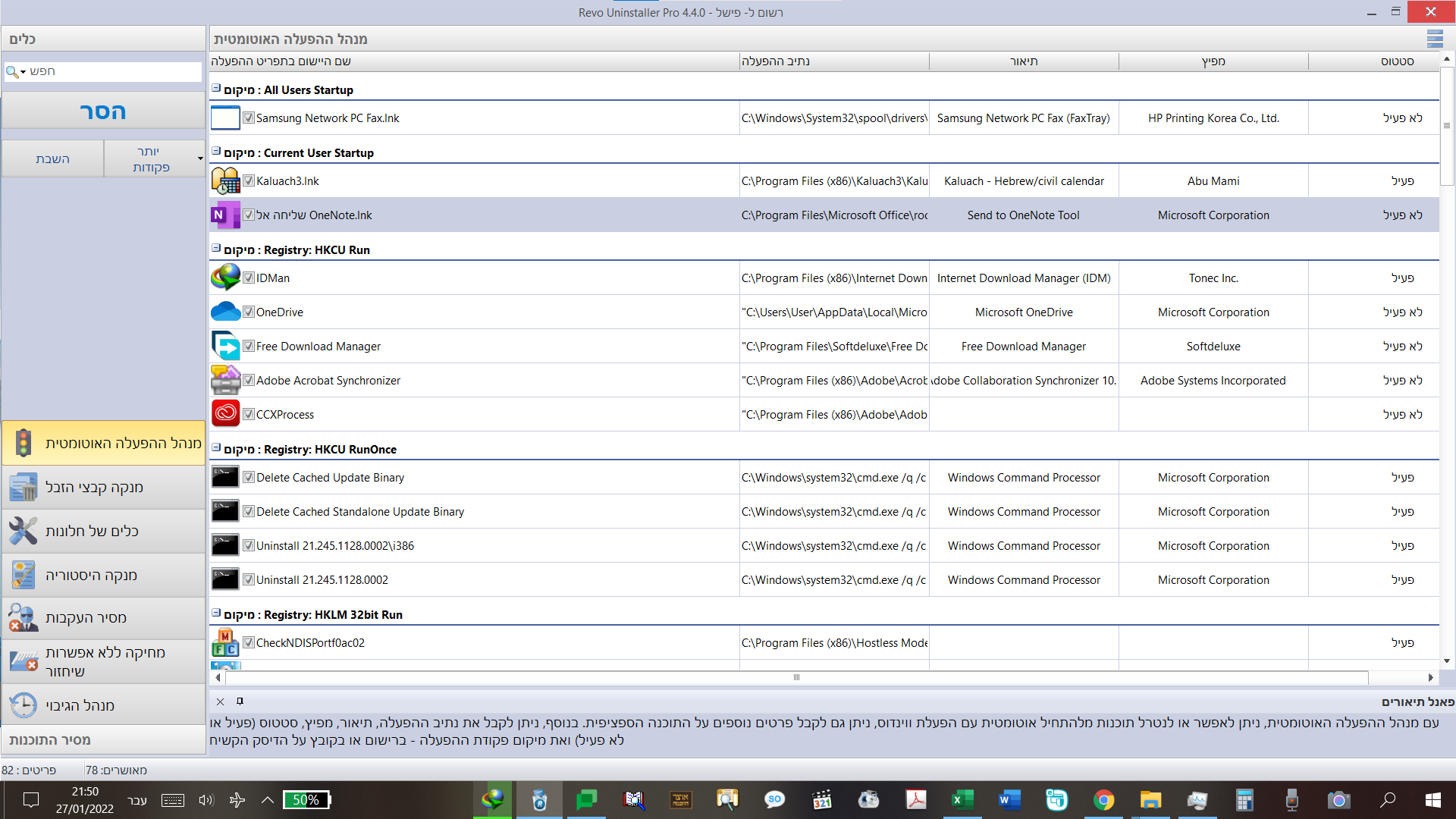Click the CCXProcess Creative Cloud icon
The height and width of the screenshot is (819, 1456).
(225, 415)
